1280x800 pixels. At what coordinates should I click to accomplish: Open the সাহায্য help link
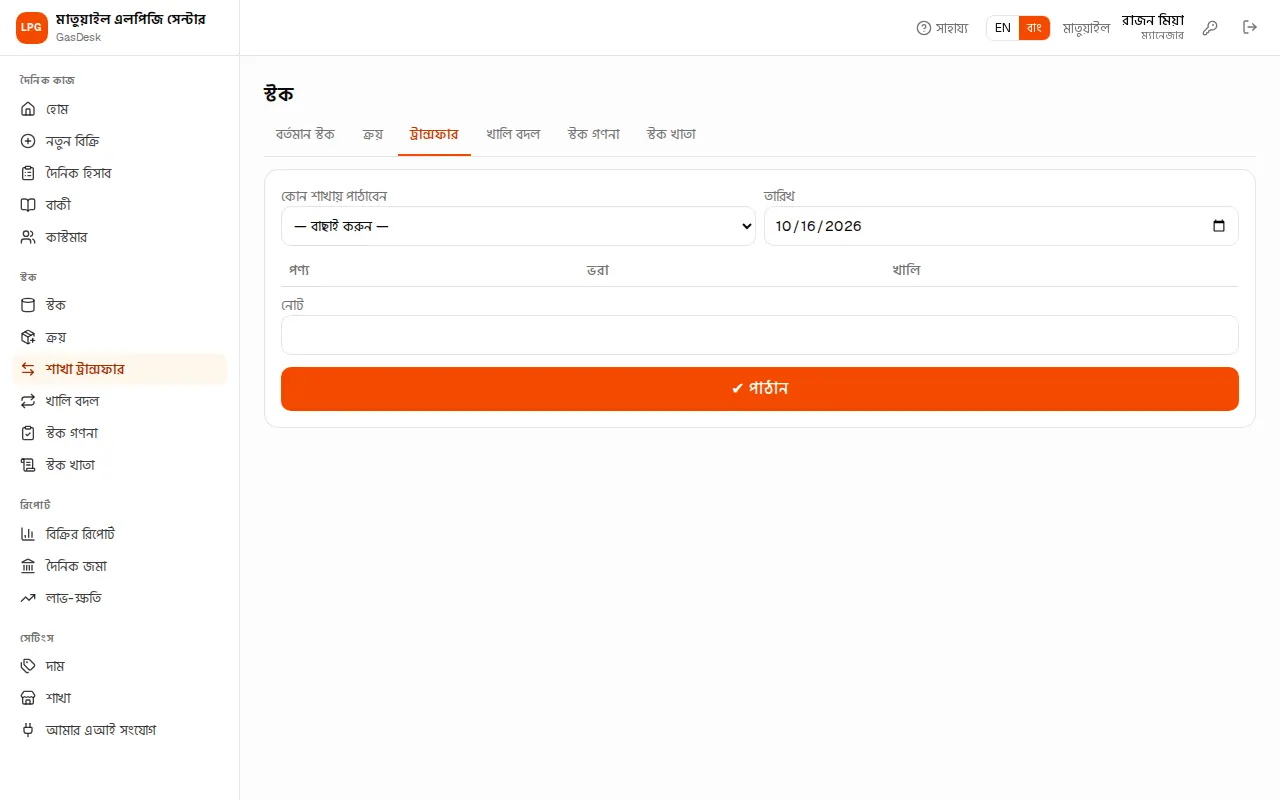[x=942, y=28]
